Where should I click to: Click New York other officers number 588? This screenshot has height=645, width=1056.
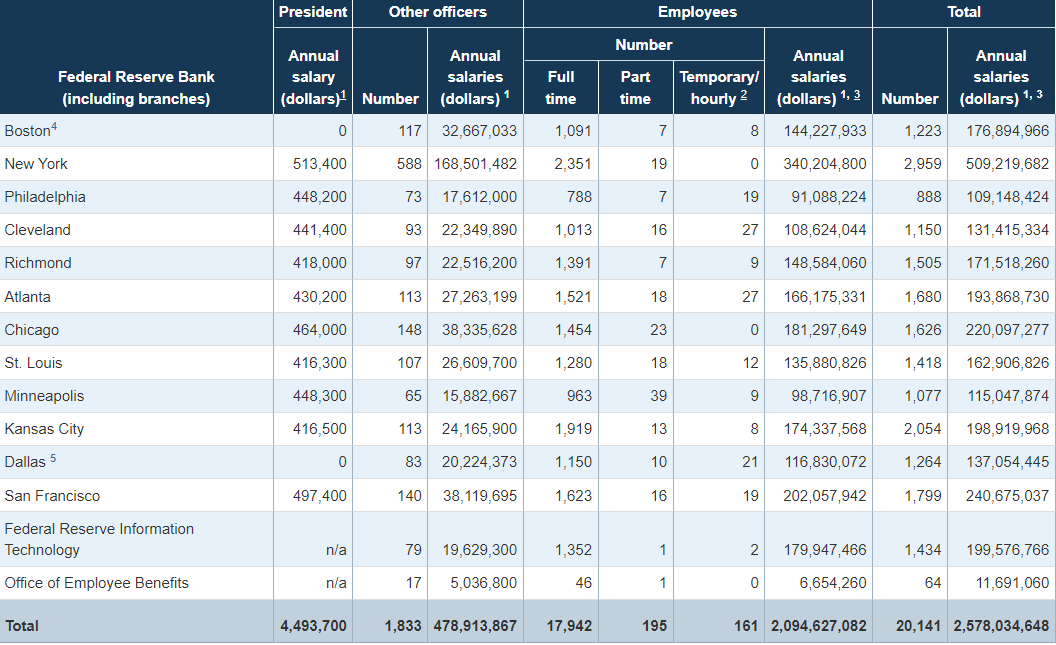[409, 164]
